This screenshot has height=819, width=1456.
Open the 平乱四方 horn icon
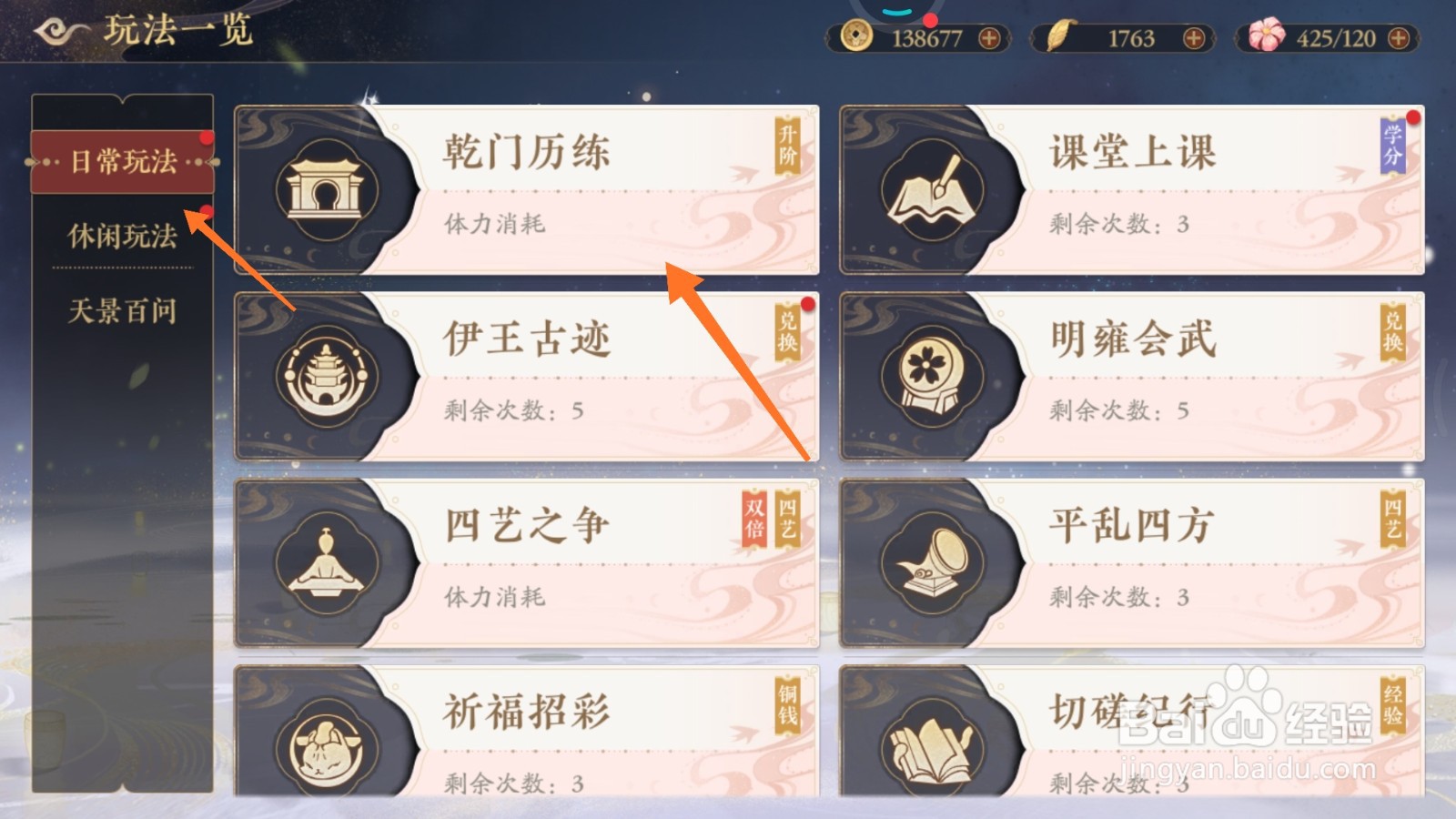[931, 562]
